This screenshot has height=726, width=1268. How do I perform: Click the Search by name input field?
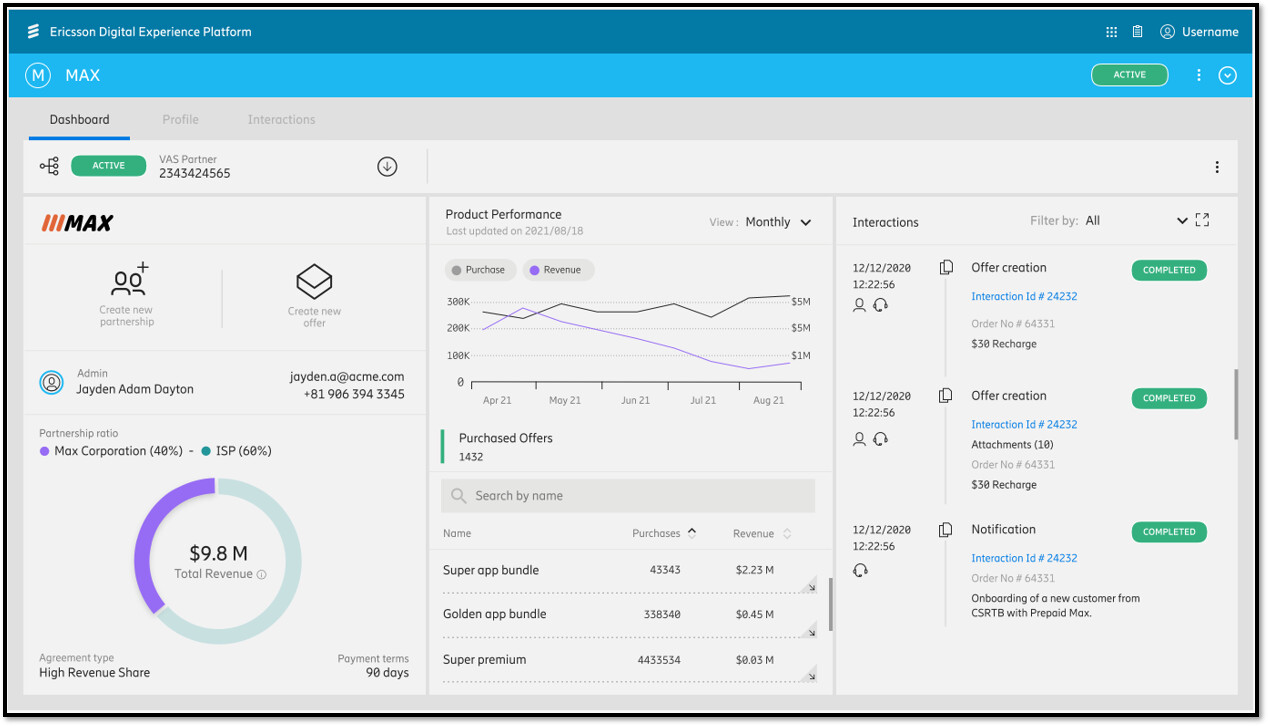coord(628,495)
